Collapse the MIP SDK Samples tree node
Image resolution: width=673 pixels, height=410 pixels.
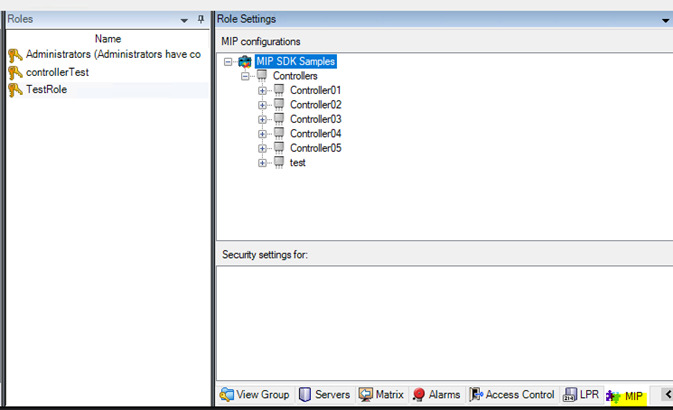[x=229, y=62]
